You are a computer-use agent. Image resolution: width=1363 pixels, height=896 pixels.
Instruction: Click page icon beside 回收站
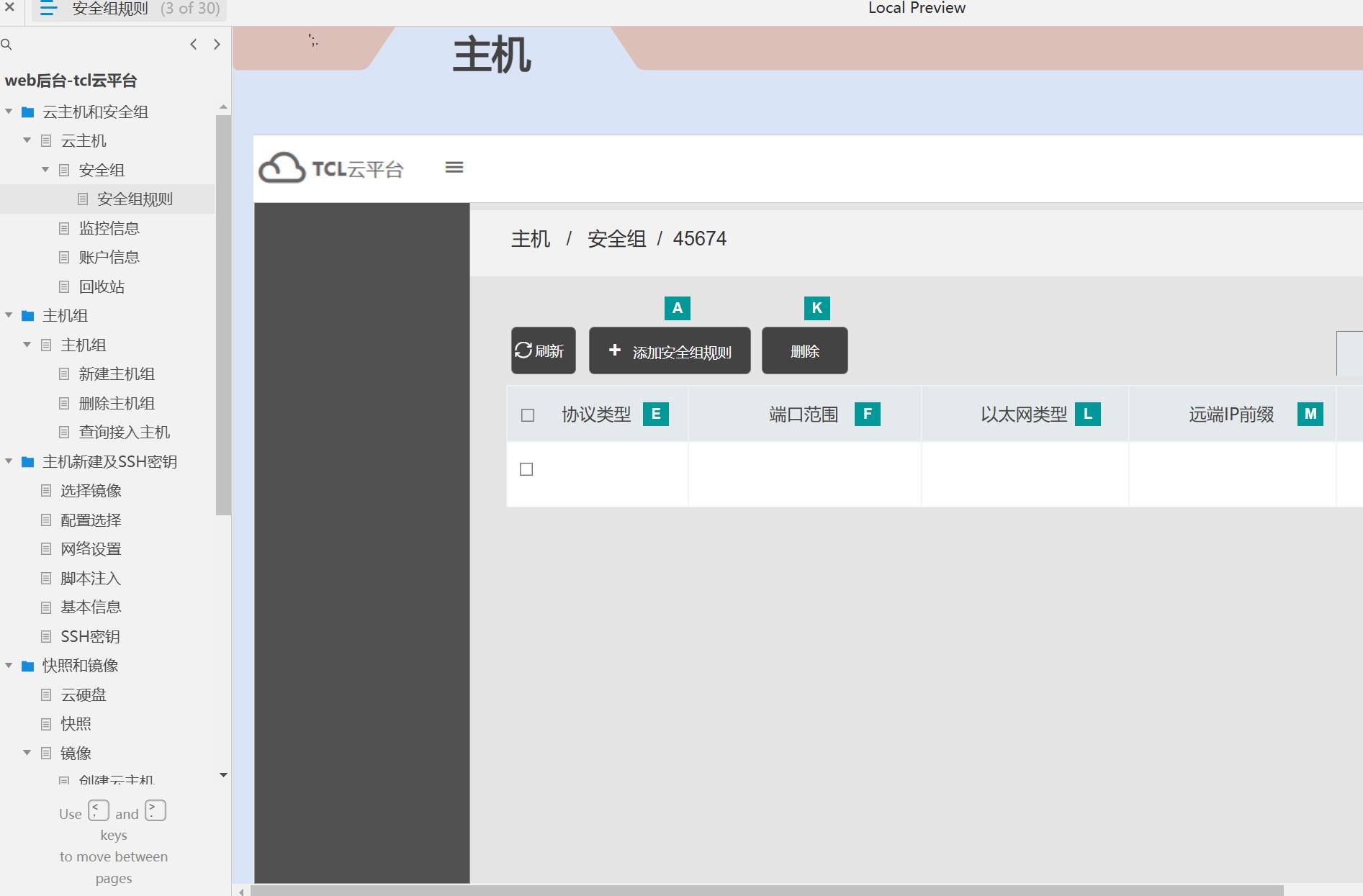[x=64, y=286]
